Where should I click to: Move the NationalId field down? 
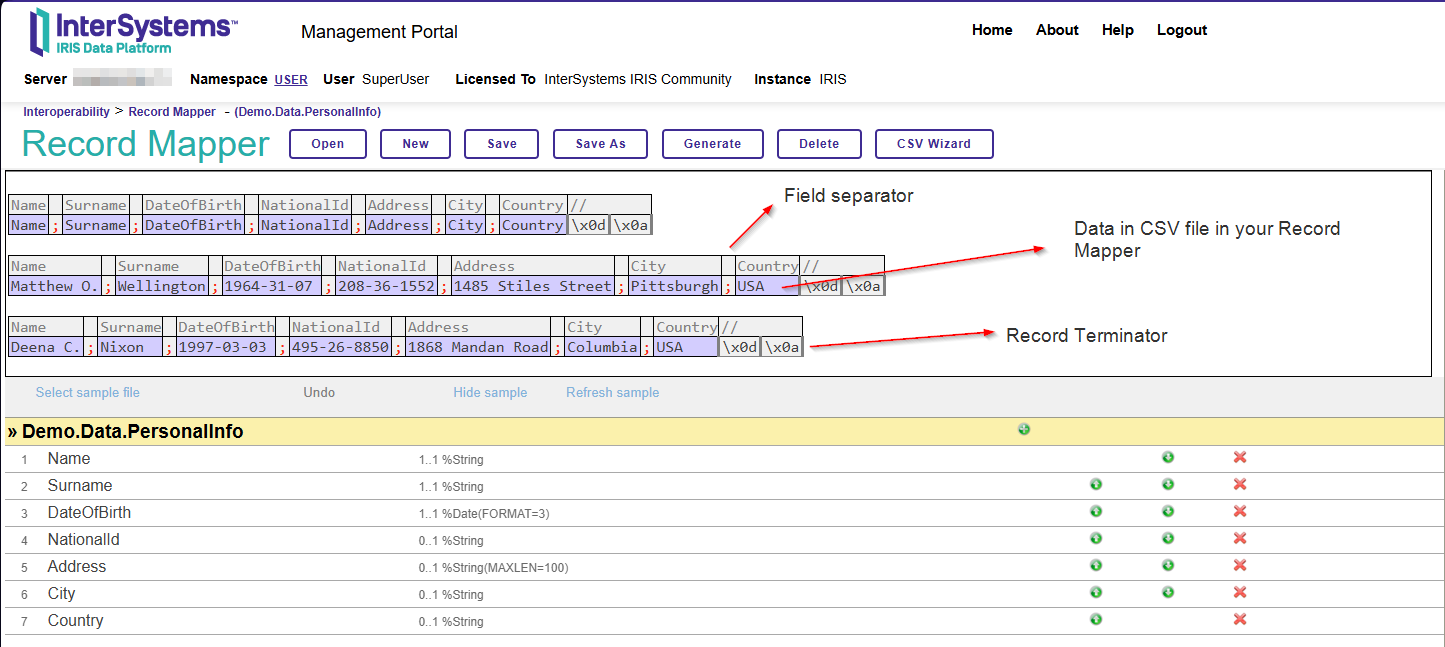pyautogui.click(x=1168, y=539)
